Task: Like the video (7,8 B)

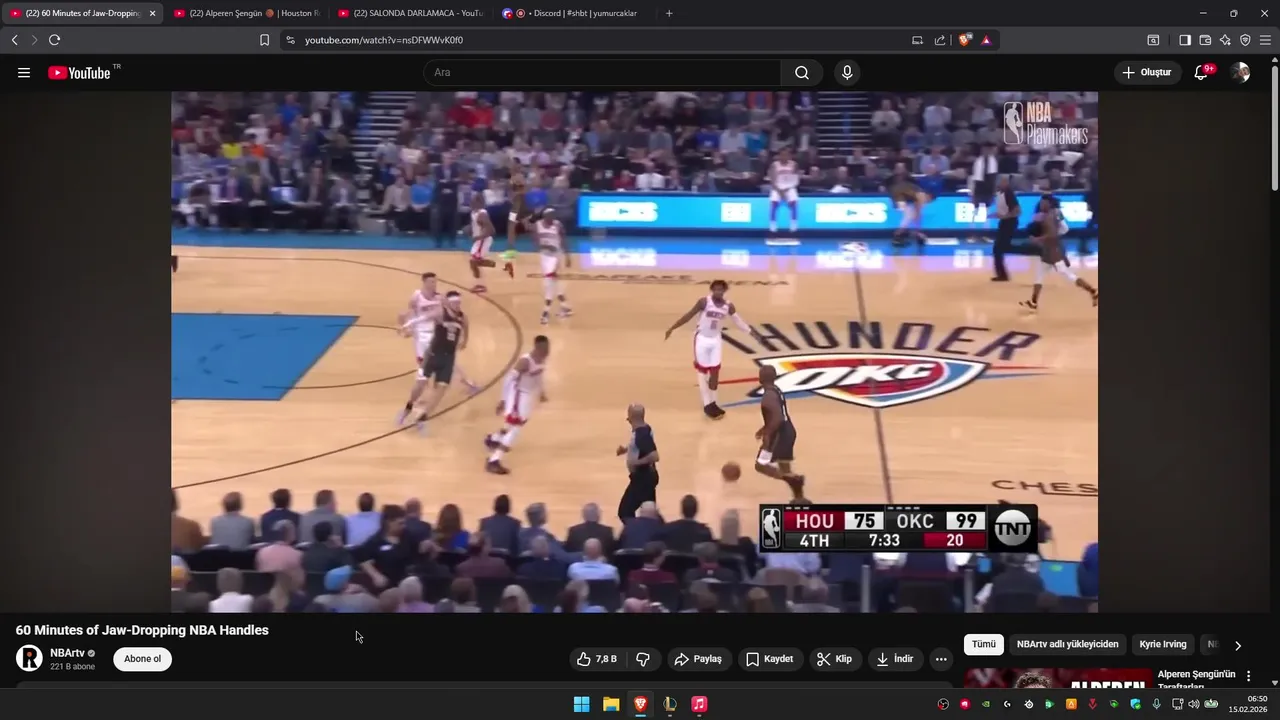Action: [x=596, y=659]
